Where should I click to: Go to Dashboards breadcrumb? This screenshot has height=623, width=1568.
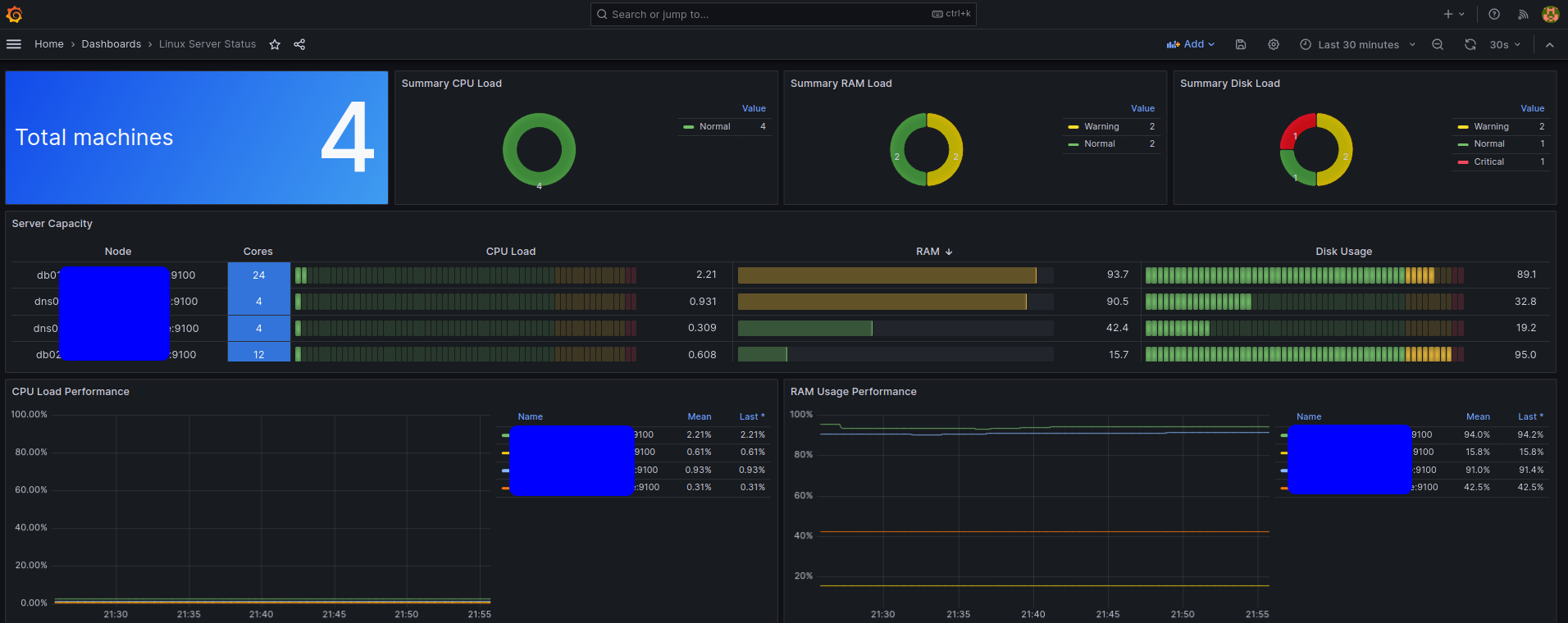point(112,44)
